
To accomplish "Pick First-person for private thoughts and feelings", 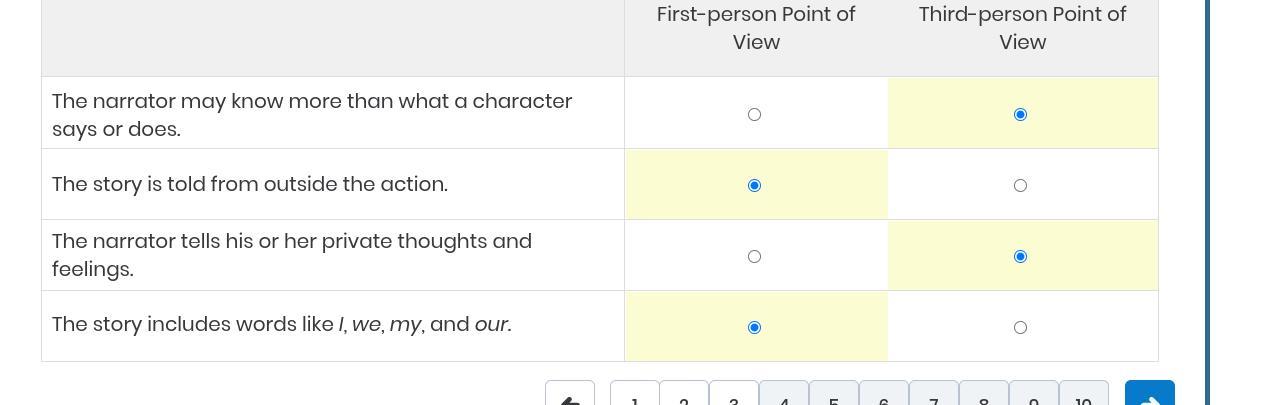I will click(755, 257).
